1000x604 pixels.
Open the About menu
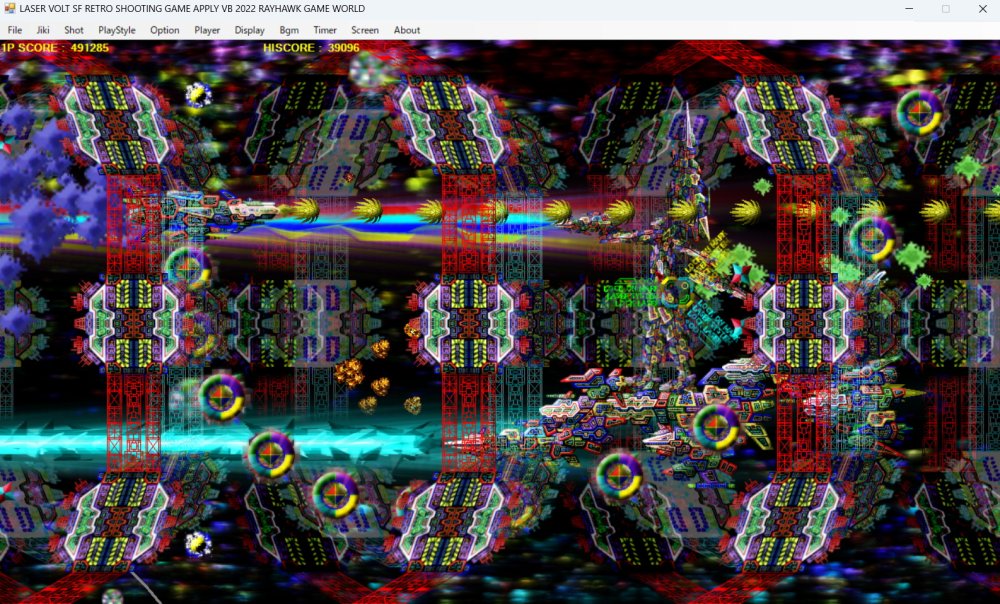[x=407, y=30]
